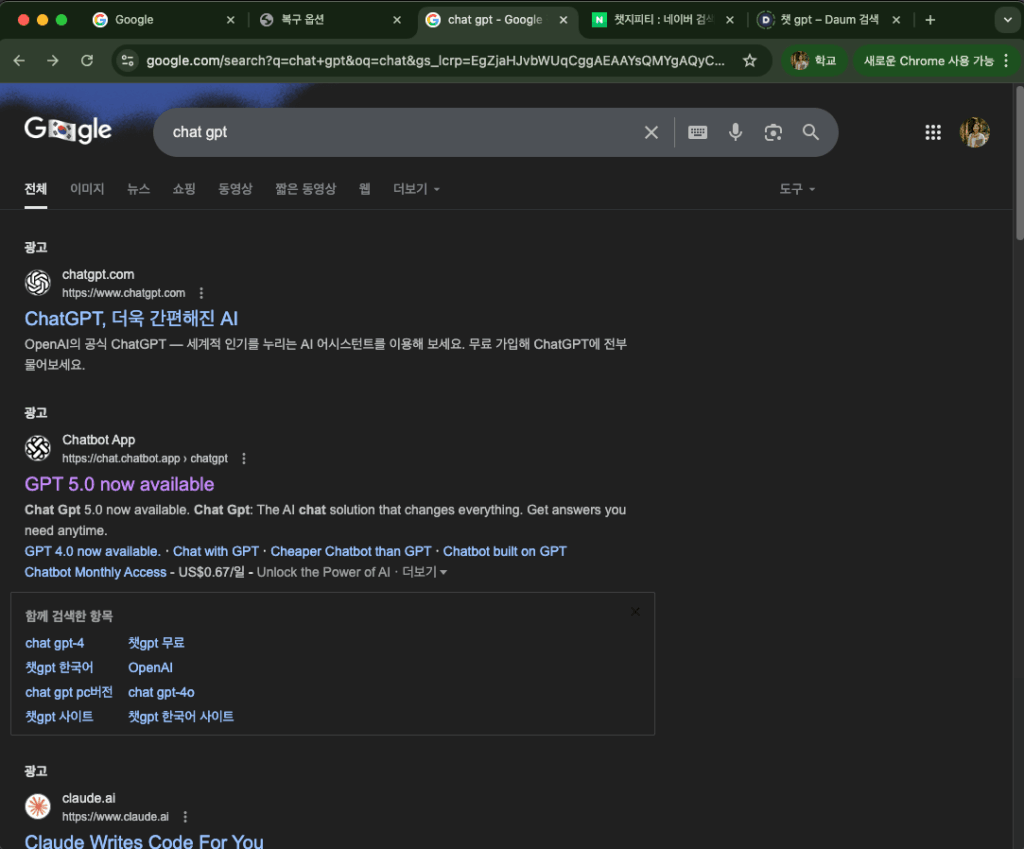The height and width of the screenshot is (849, 1024).
Task: Switch to the 챗 gpt Daum 검색 tab
Action: coord(829,20)
